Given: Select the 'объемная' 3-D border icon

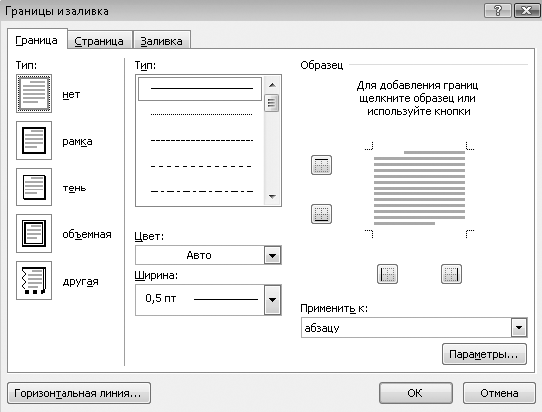Looking at the screenshot, I should 34,234.
